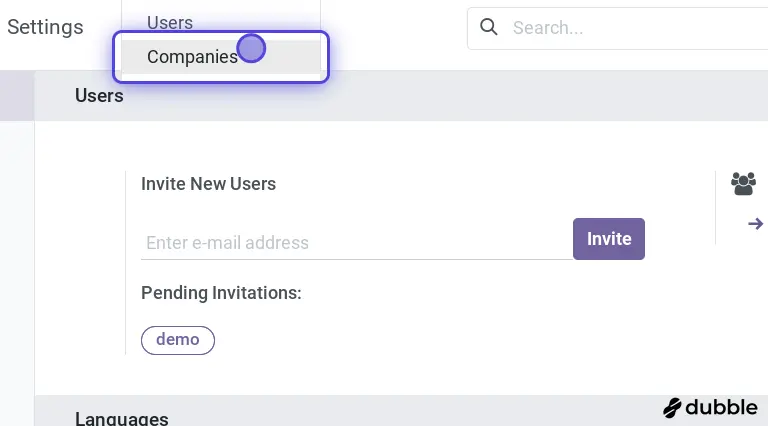Open the Settings app menu title
768x426 pixels.
point(45,27)
